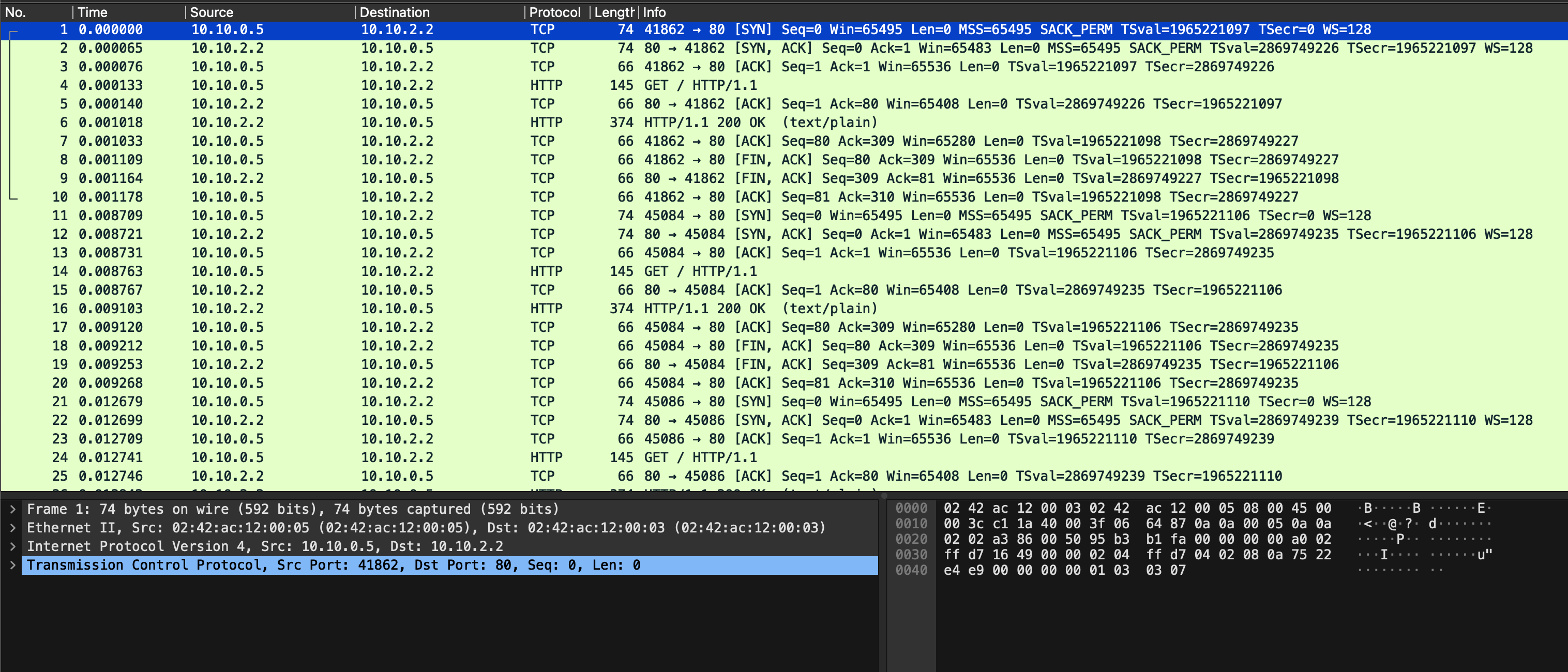Click the Source column header

point(211,12)
